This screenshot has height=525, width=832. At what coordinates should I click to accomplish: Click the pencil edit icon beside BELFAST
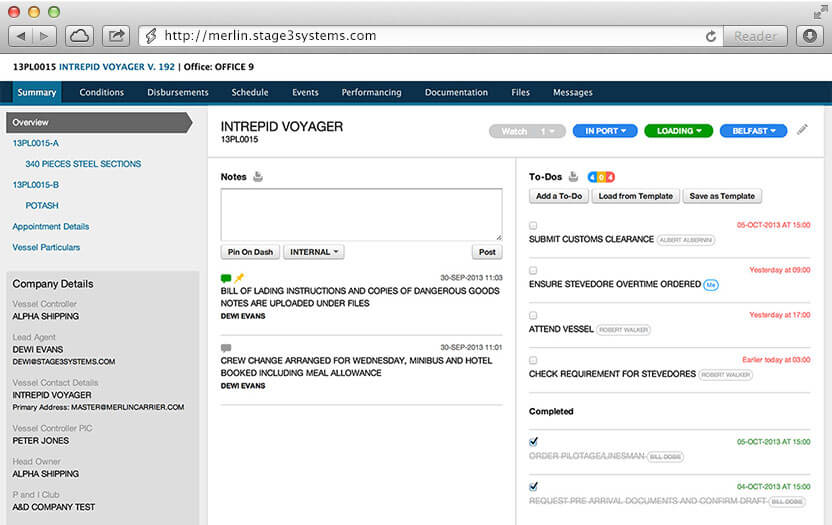[802, 130]
